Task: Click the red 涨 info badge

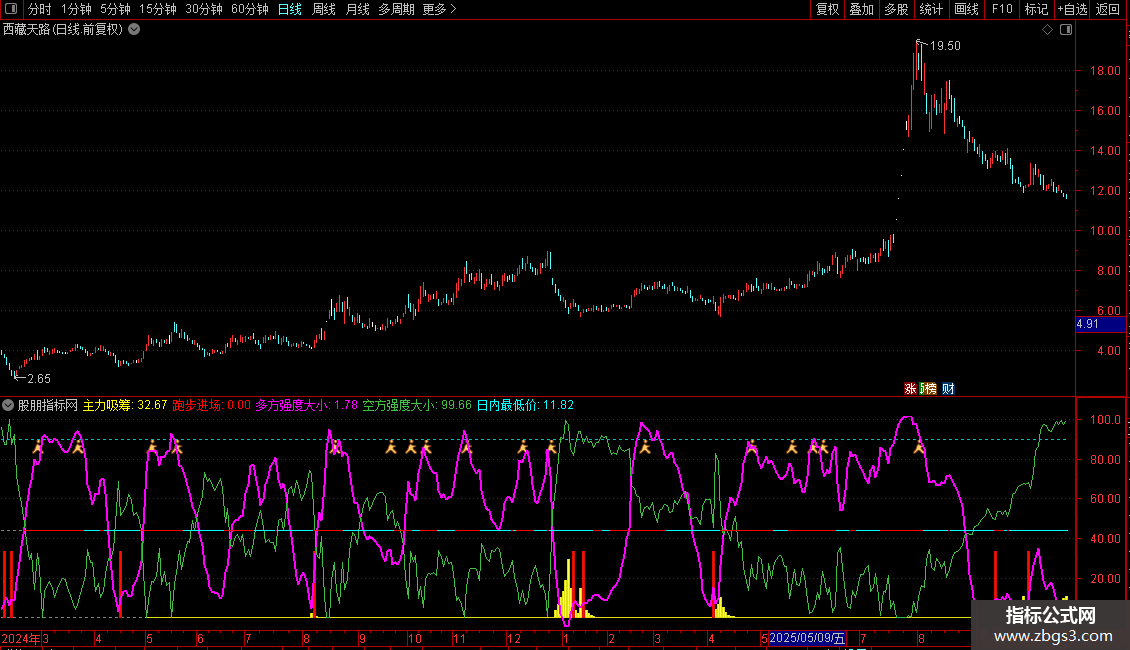Action: tap(910, 389)
